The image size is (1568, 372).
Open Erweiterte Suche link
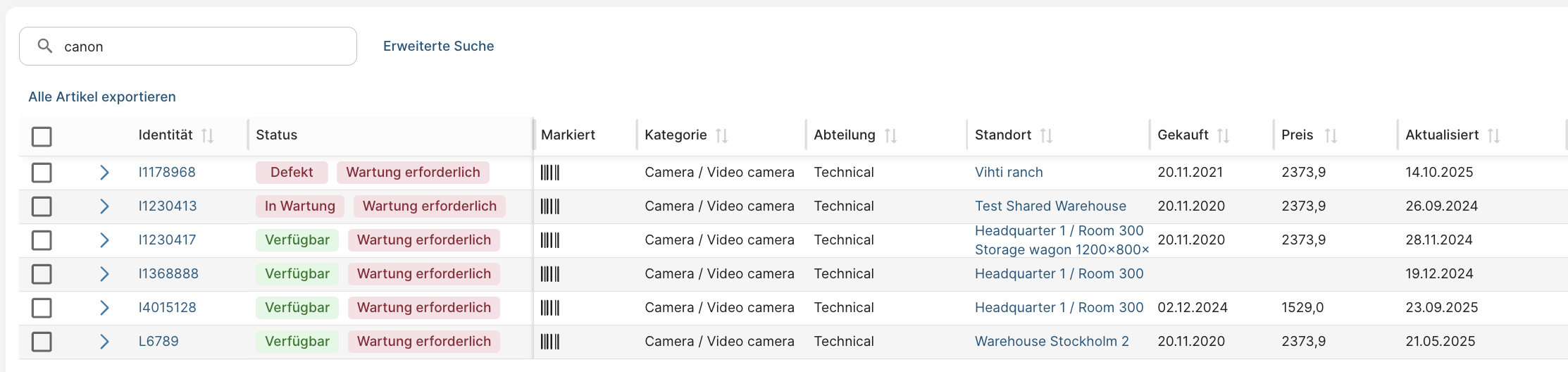pos(438,46)
